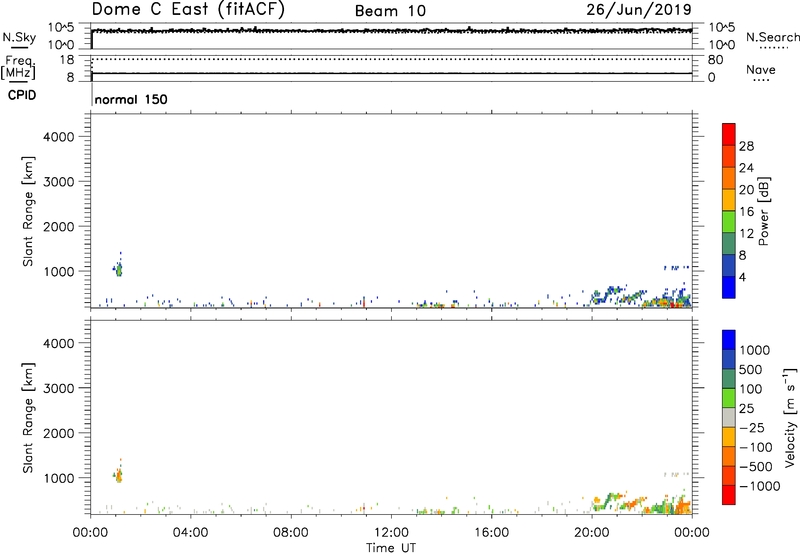Click the '08:00' time axis tick label
This screenshot has width=800, height=554.
[x=291, y=533]
